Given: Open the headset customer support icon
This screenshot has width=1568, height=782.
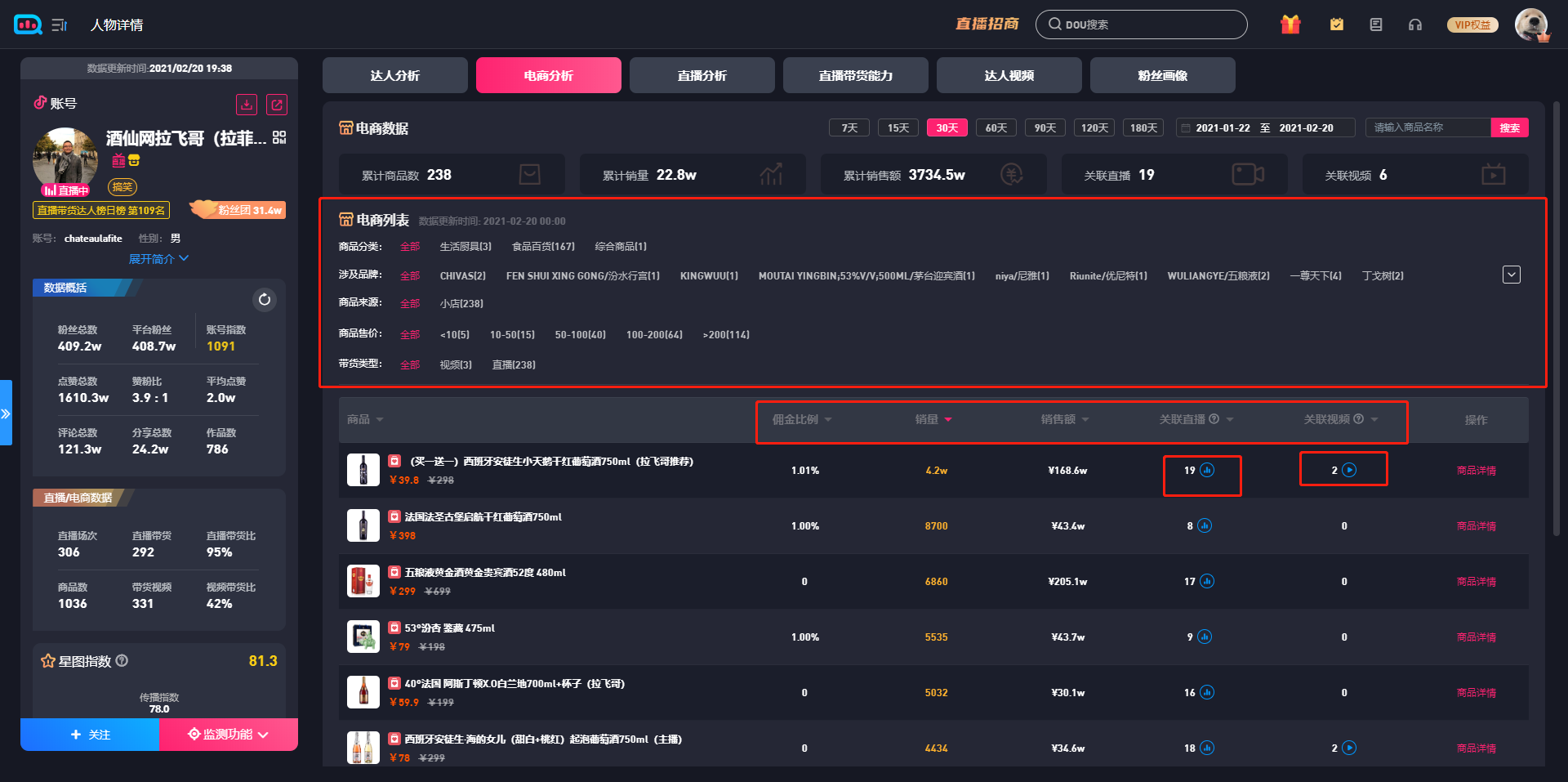Looking at the screenshot, I should pos(1415,25).
